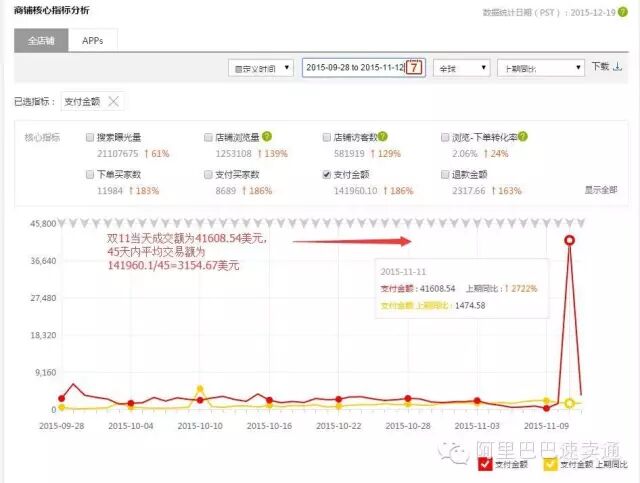The height and width of the screenshot is (483, 640).
Task: Click the 2015-11-09 x-axis date label
Action: pos(547,426)
